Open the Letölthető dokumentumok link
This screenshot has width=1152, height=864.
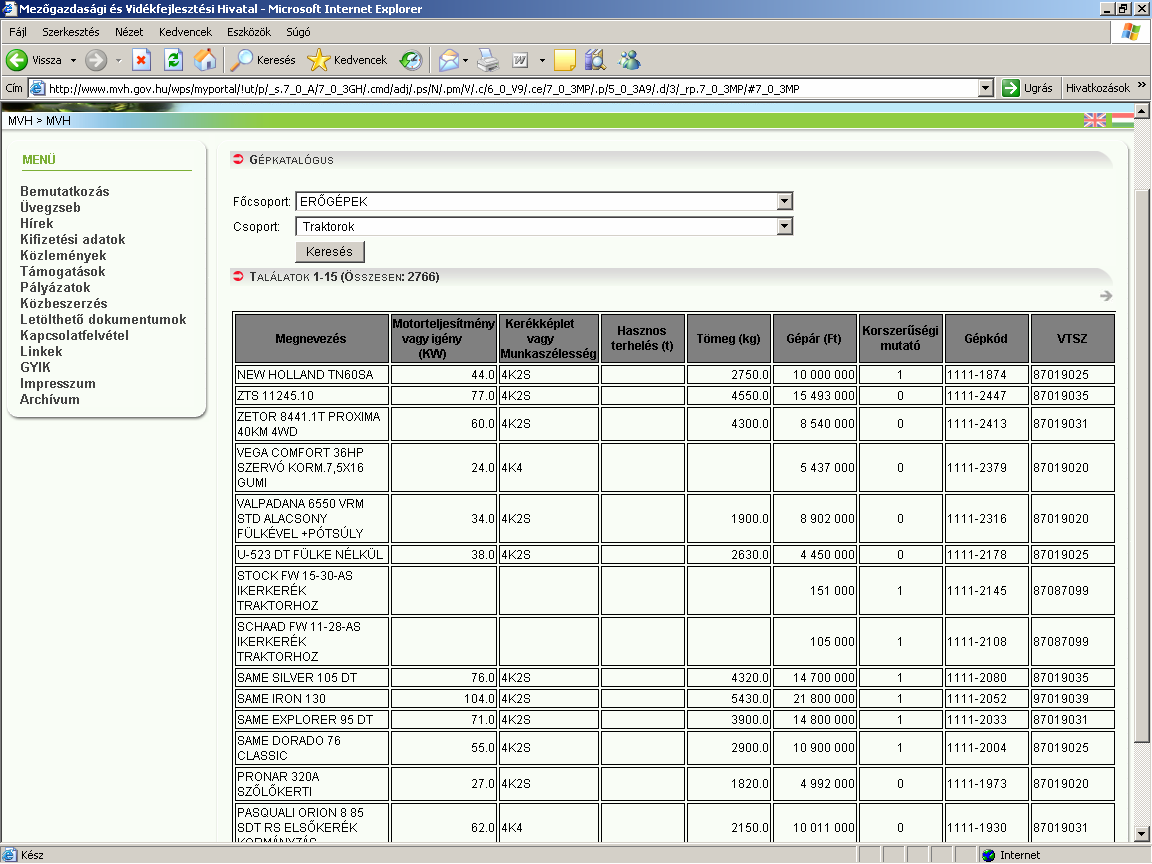[103, 320]
